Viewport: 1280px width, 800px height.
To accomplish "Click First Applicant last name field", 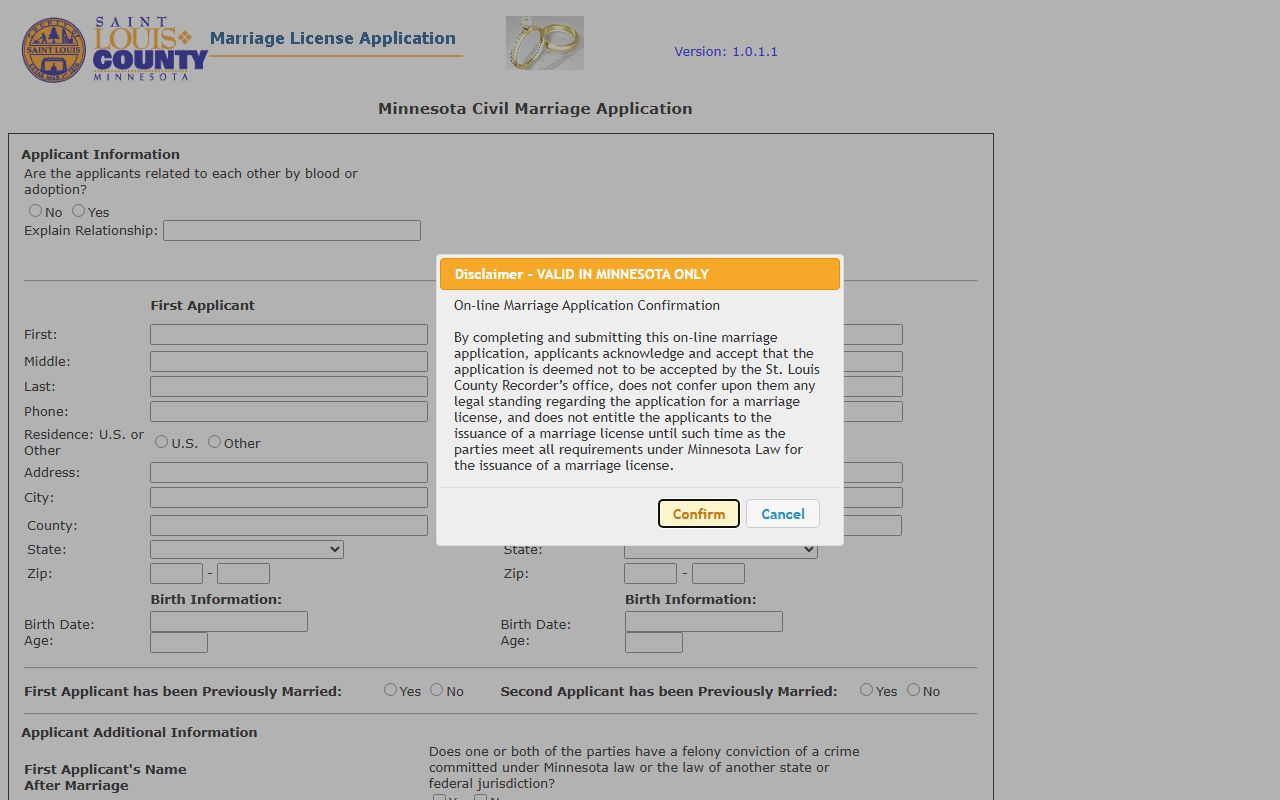I will tap(289, 387).
